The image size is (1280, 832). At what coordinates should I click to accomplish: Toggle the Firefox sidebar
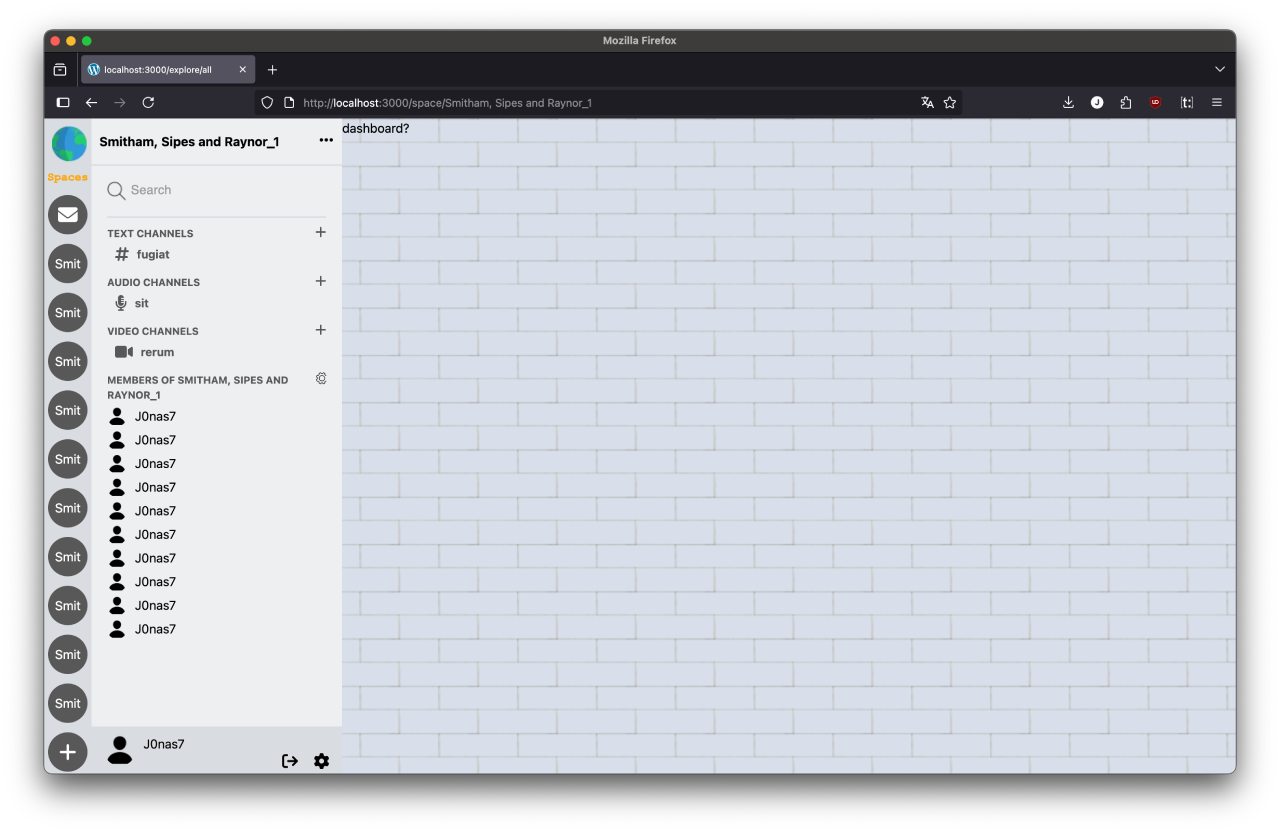point(63,102)
